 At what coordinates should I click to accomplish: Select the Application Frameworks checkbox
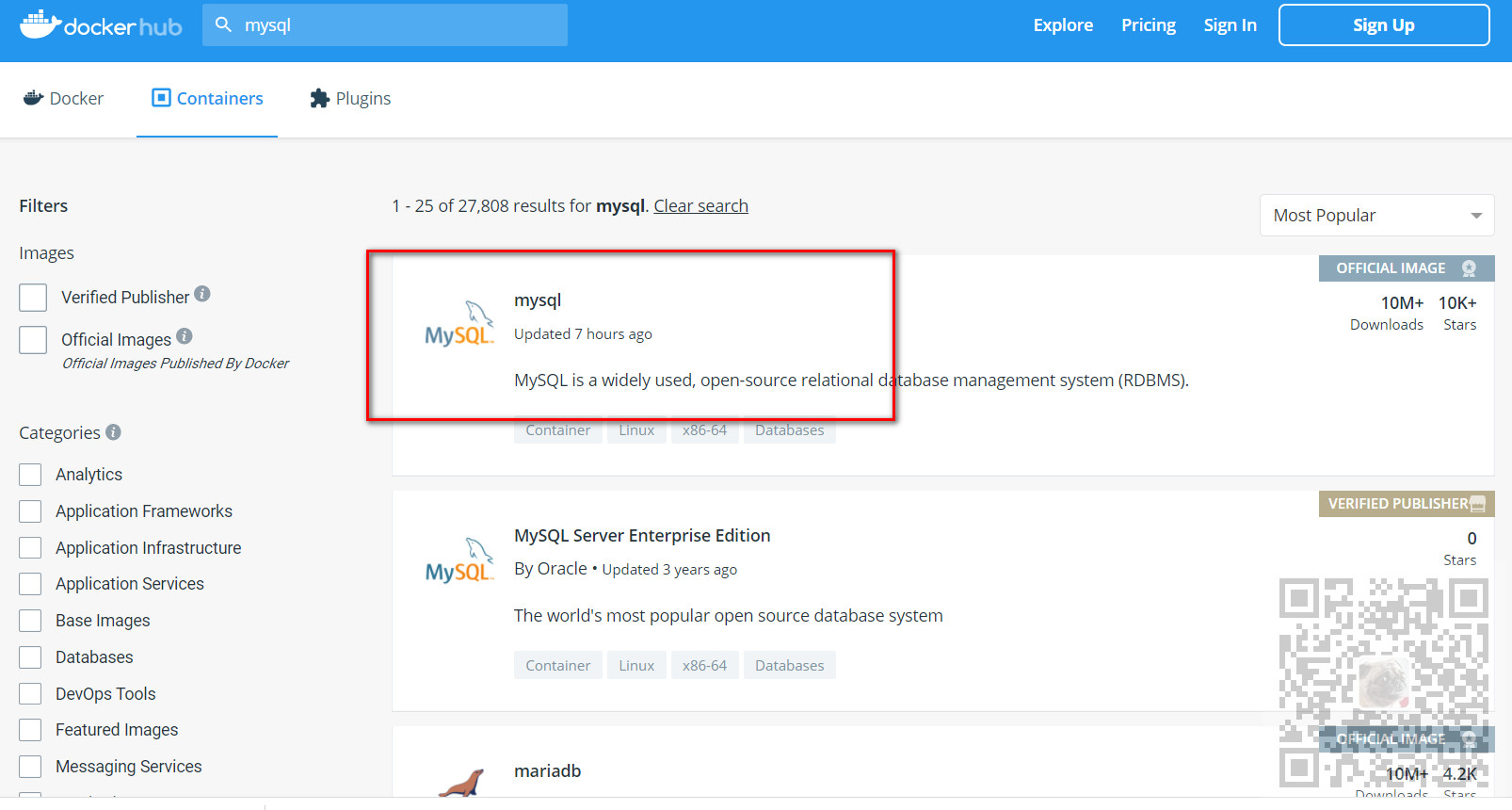(30, 510)
